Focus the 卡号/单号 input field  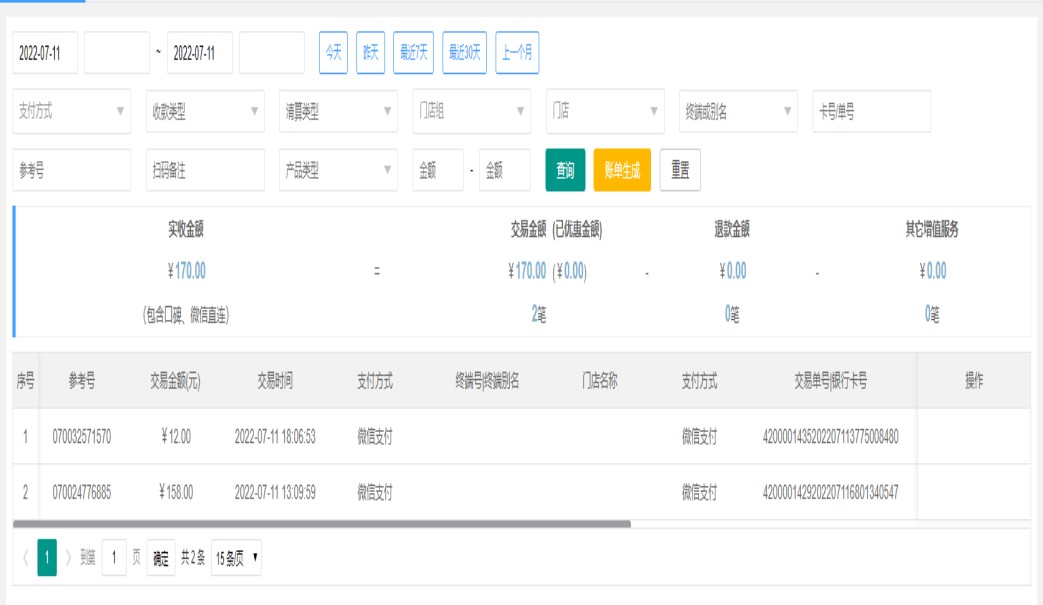(x=871, y=112)
